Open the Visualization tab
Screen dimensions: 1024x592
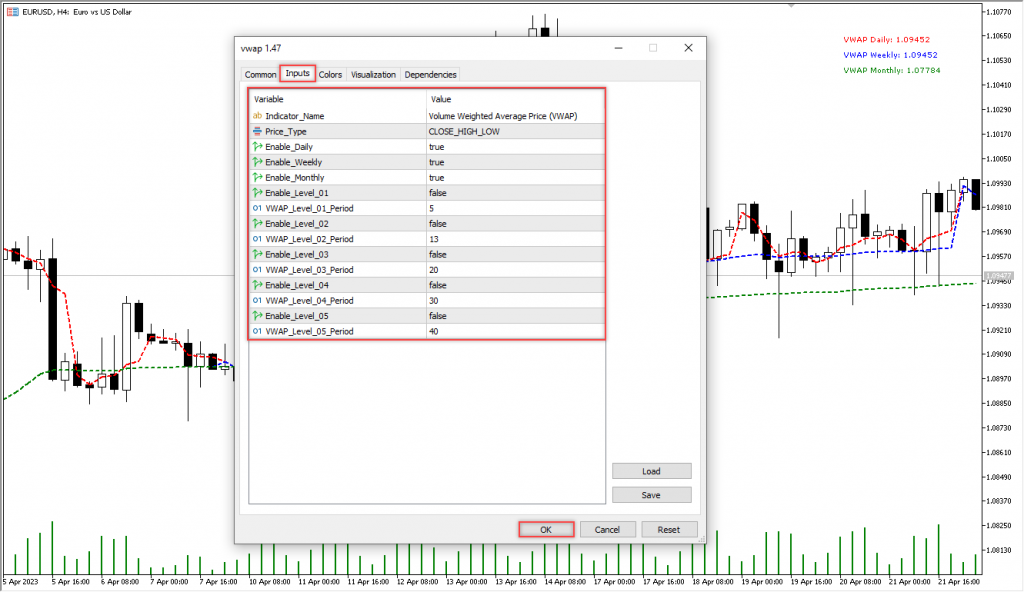(x=373, y=74)
